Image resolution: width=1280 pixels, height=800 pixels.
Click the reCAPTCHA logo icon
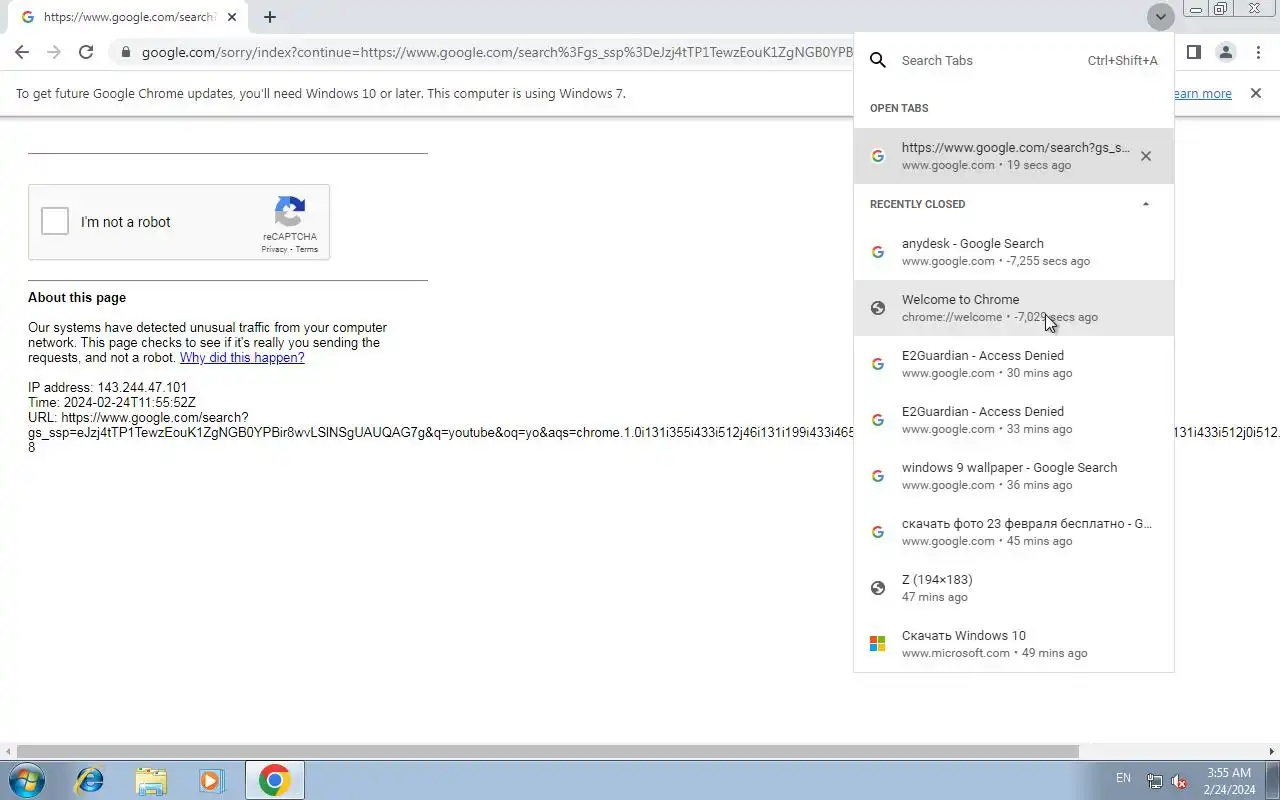point(290,211)
